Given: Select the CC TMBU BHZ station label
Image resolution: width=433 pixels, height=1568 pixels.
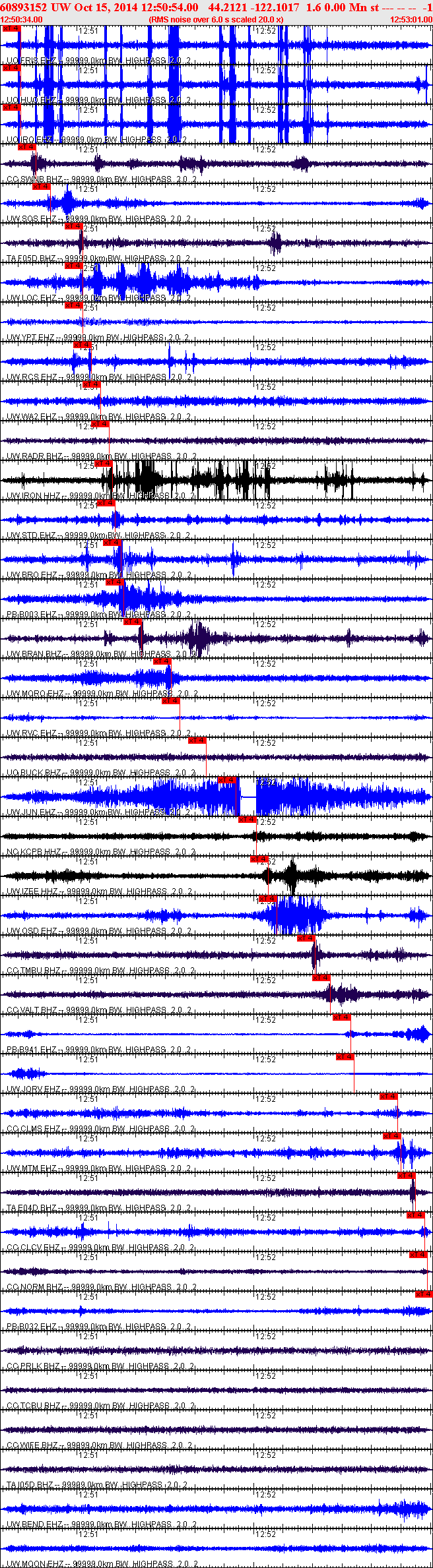Looking at the screenshot, I should tap(101, 971).
